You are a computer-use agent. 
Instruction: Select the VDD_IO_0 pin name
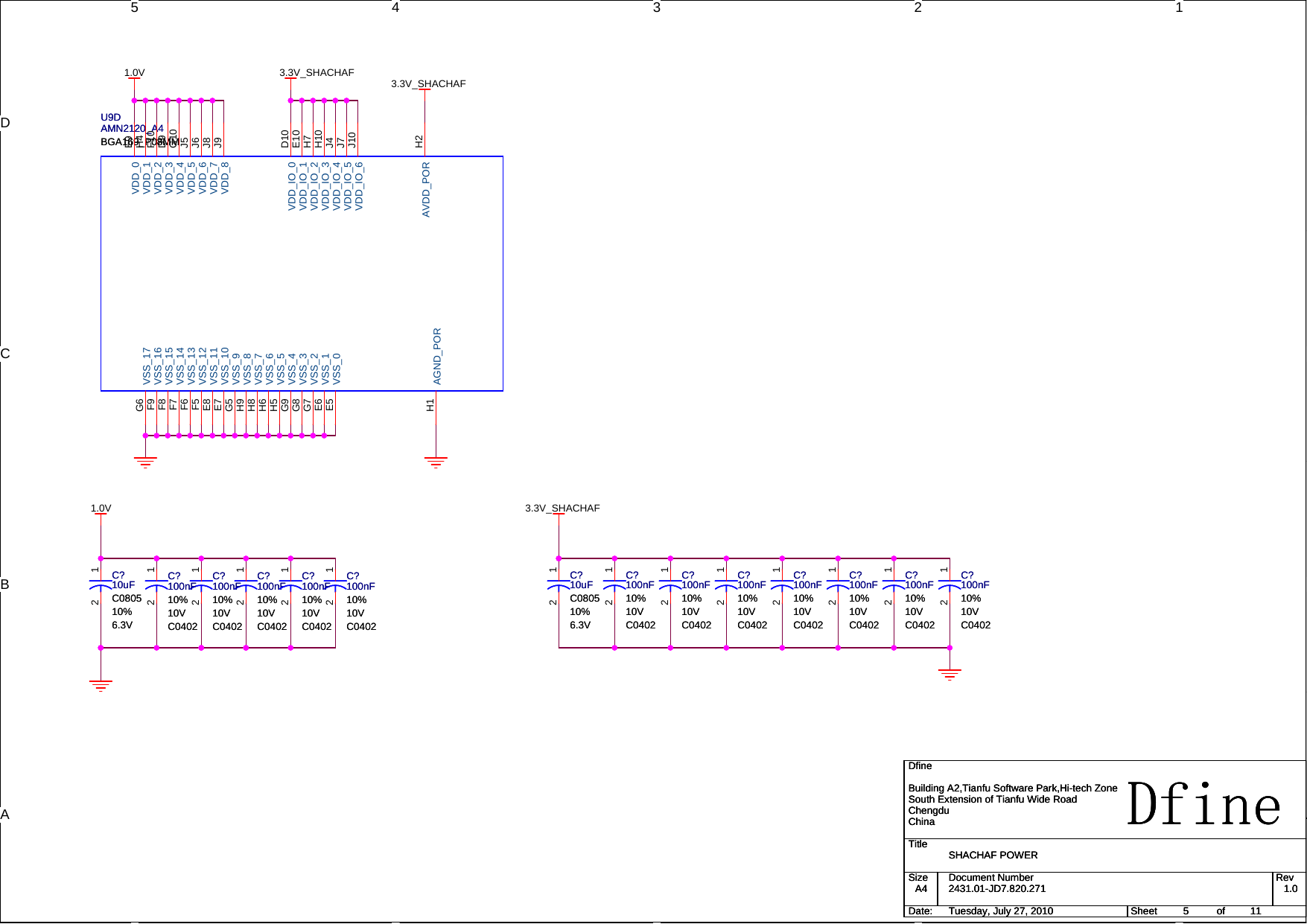click(292, 186)
